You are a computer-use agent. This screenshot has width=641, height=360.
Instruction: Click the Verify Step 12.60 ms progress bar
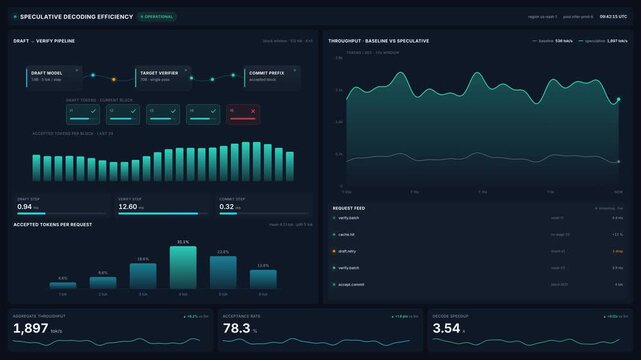coord(163,213)
